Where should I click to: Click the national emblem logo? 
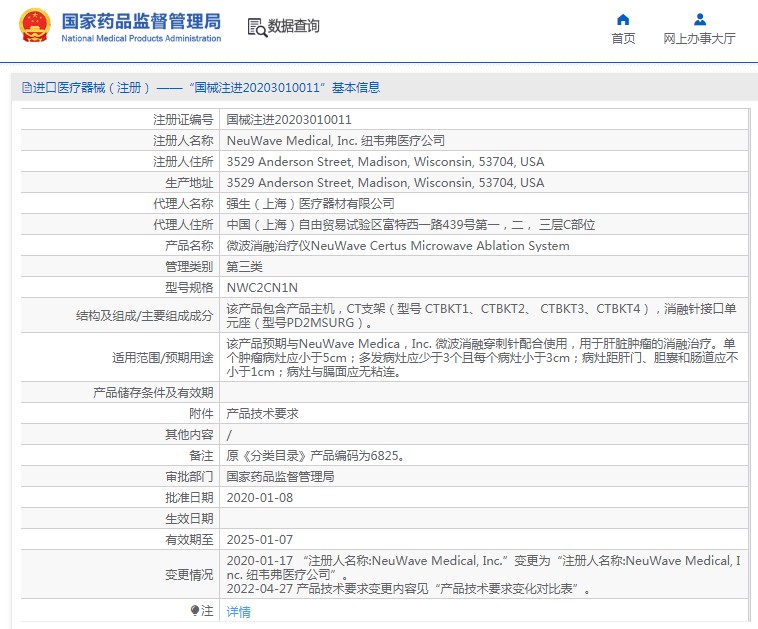[35, 26]
